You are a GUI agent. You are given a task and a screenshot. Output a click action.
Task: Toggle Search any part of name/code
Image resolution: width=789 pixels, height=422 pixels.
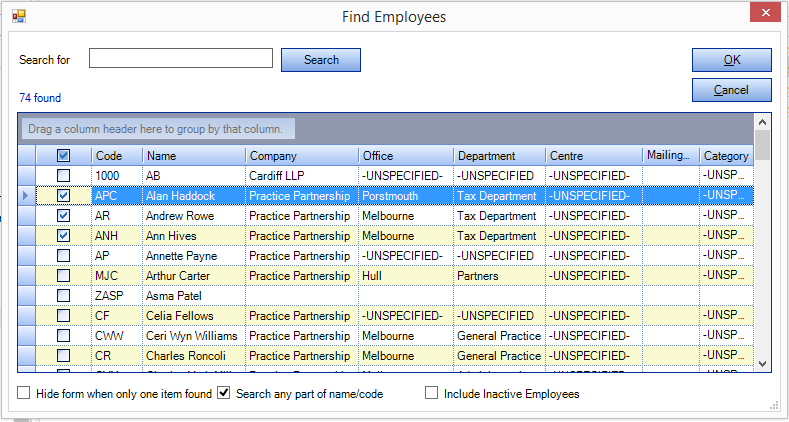(x=223, y=393)
